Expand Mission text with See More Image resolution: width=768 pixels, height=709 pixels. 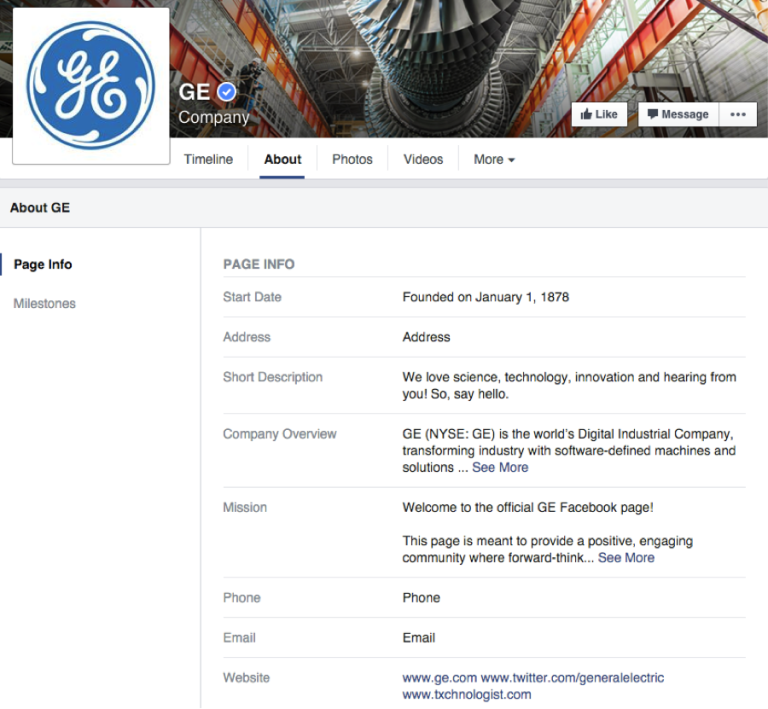click(x=626, y=558)
